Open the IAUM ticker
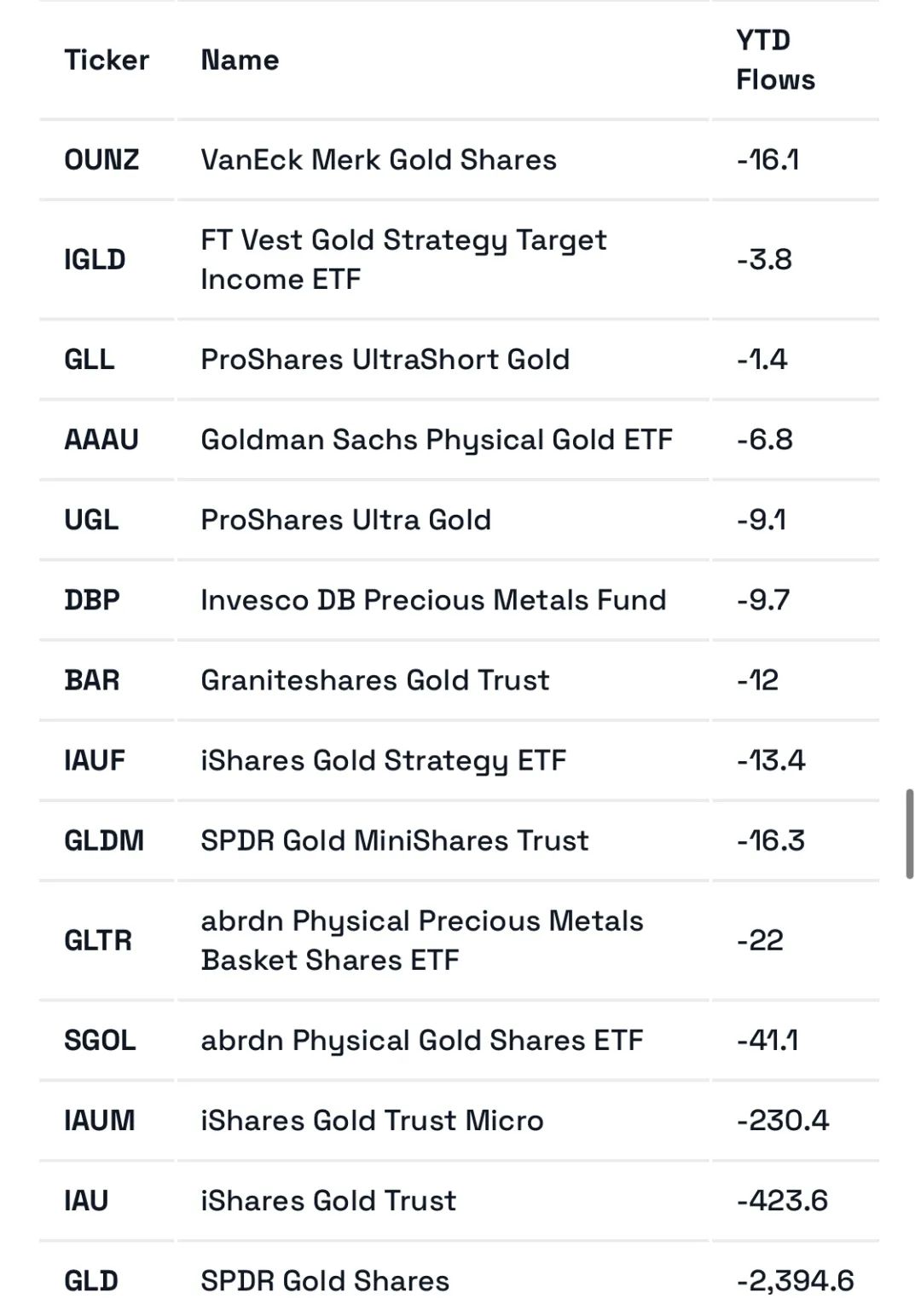921x1316 pixels. 100,1120
